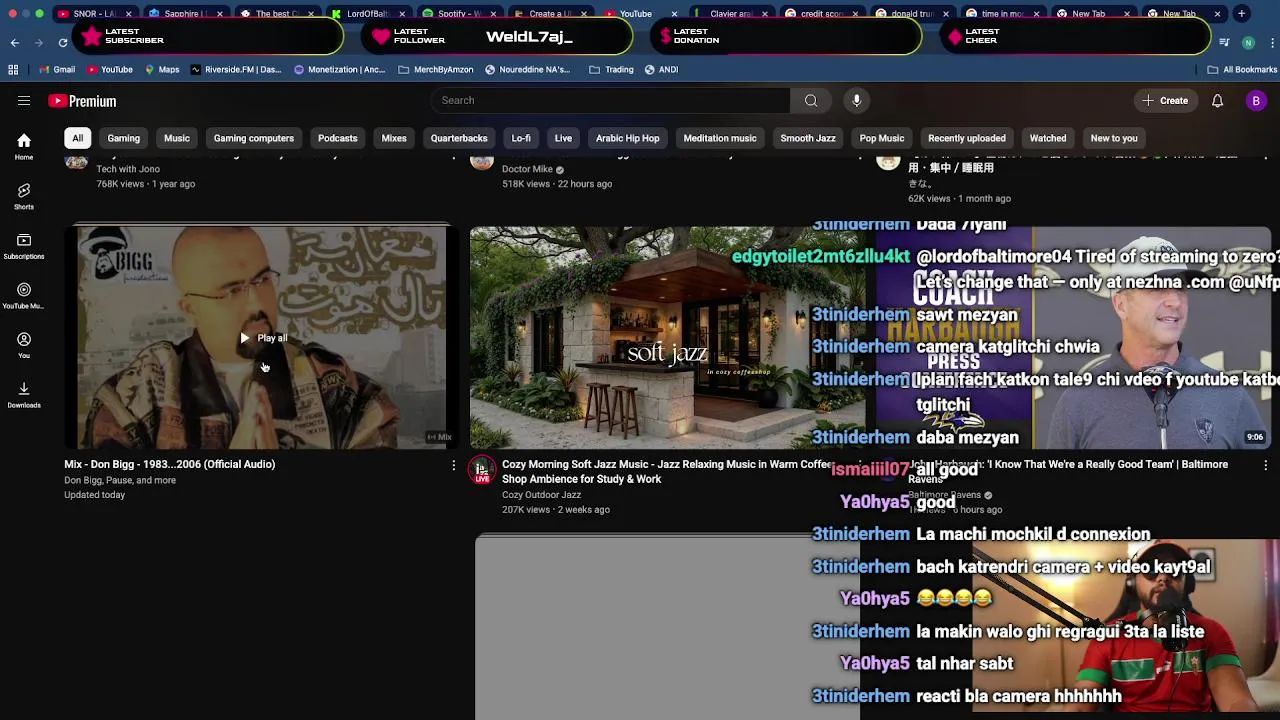Open options menu for Baltimore Ravens video
Image resolution: width=1280 pixels, height=720 pixels.
click(1265, 465)
